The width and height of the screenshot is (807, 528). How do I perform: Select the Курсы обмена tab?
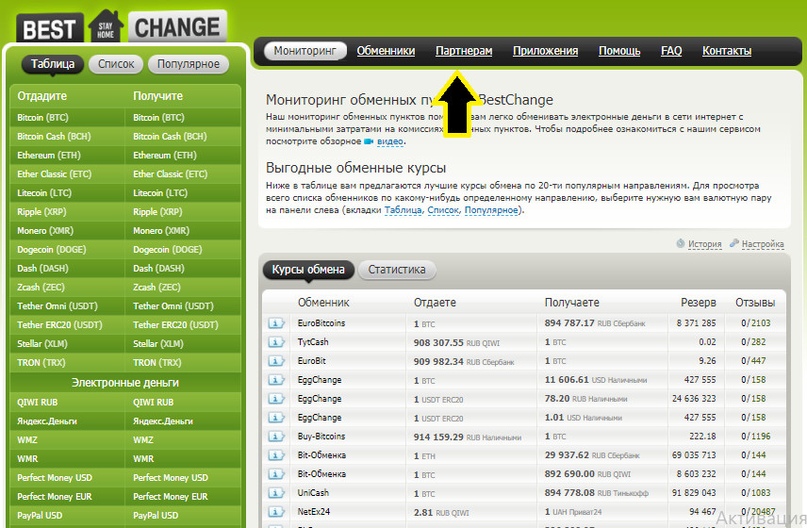pyautogui.click(x=308, y=270)
